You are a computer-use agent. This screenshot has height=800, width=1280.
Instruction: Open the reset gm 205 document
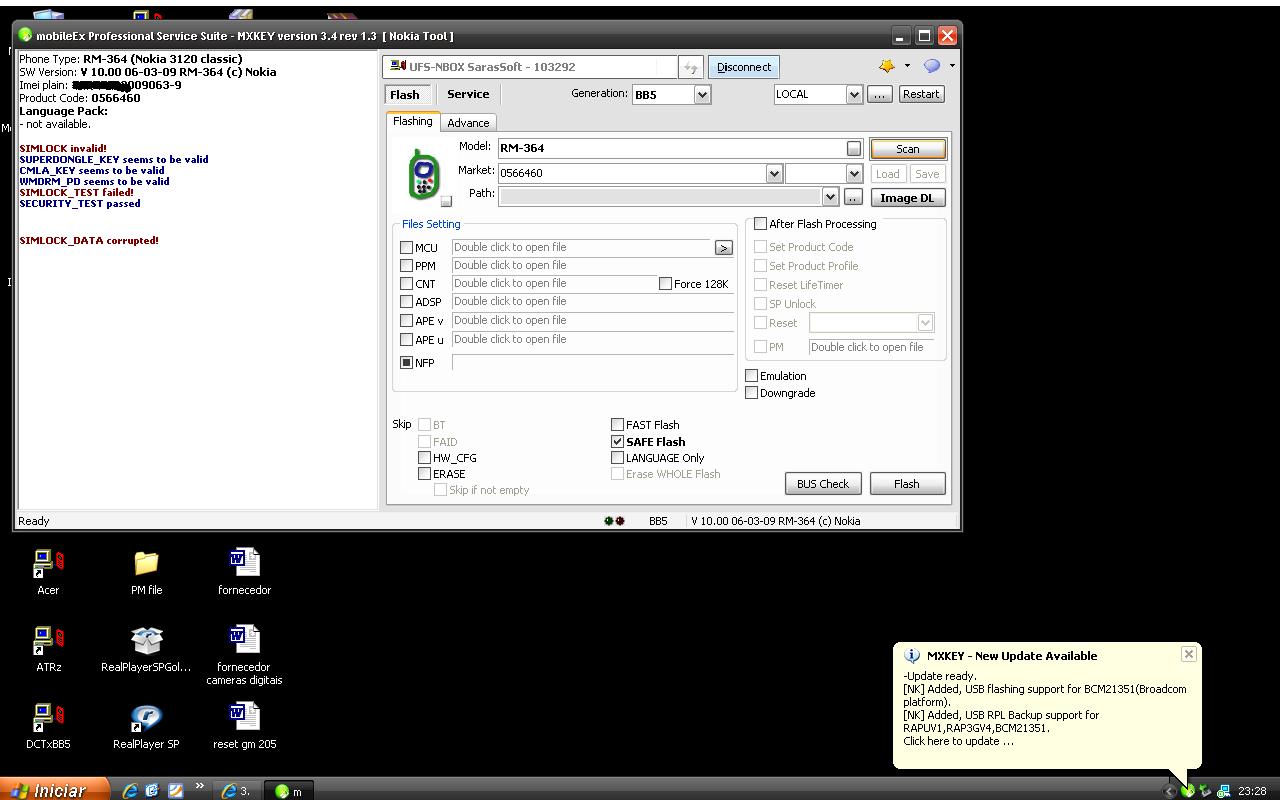(244, 726)
